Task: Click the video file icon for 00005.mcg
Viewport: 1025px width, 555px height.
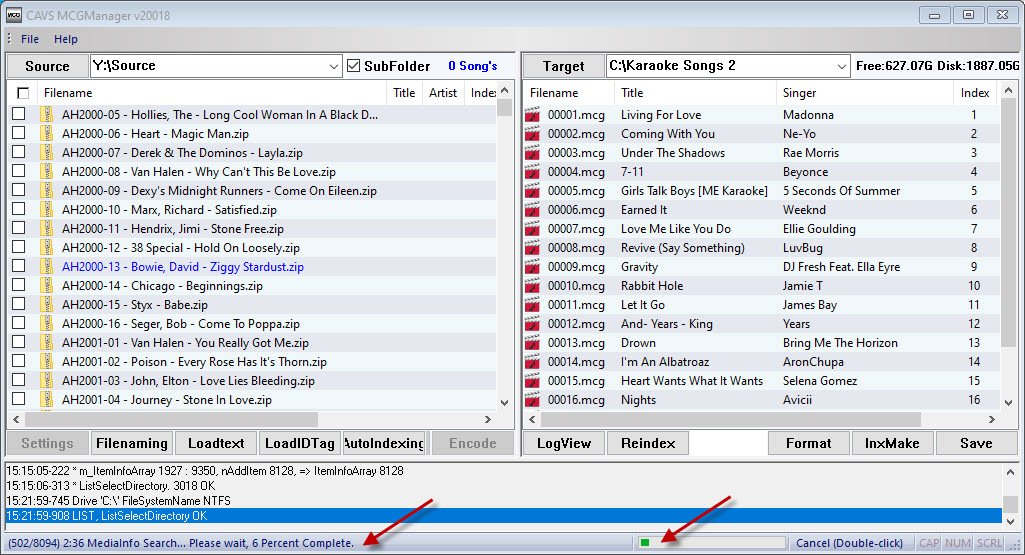Action: 532,191
